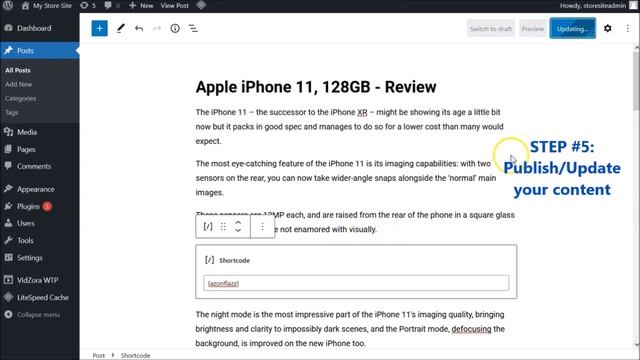The height and width of the screenshot is (360, 640).
Task: Open the Settings menu in sidebar
Action: pos(40,258)
